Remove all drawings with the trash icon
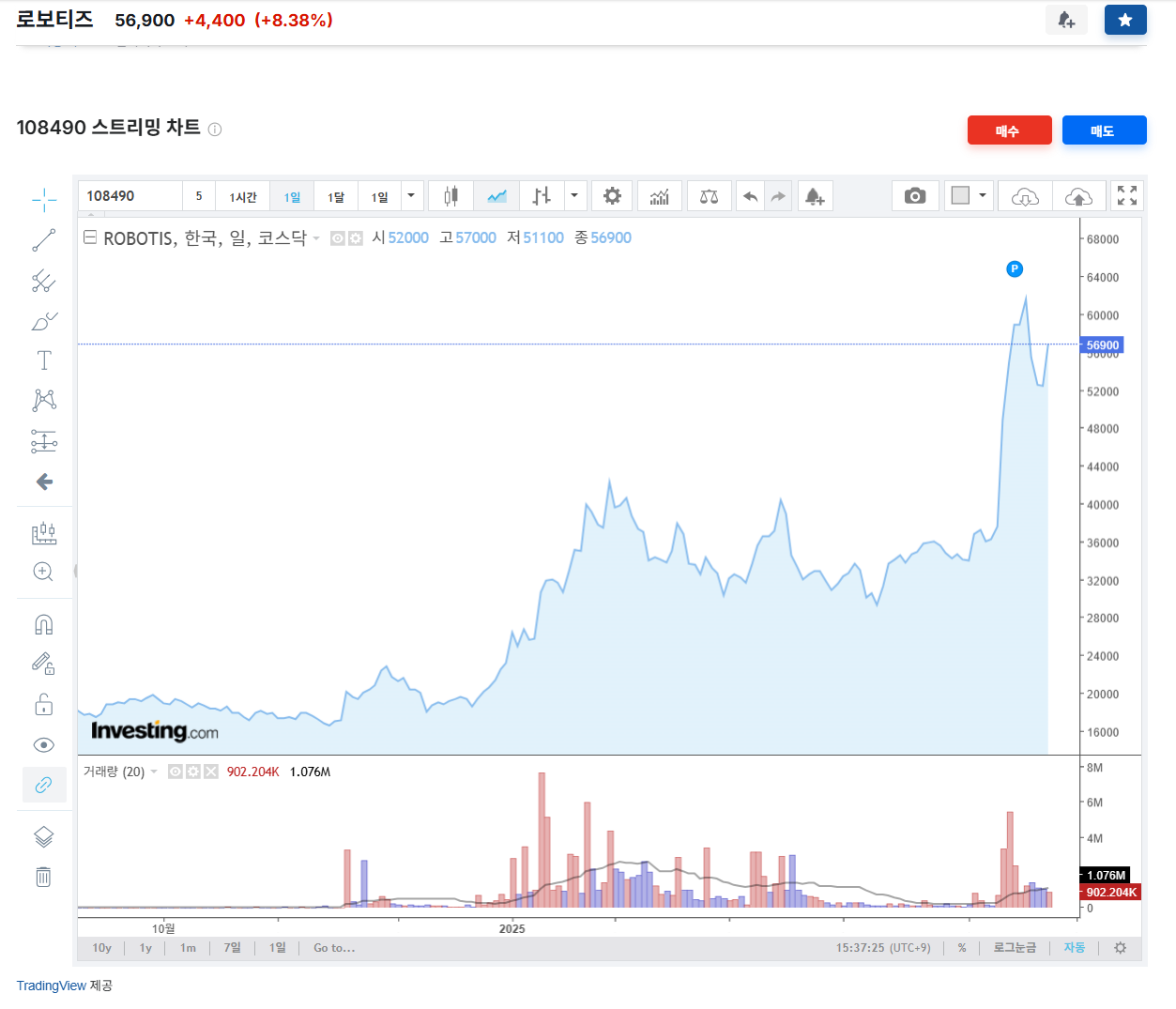This screenshot has height=1009, width=1176. pyautogui.click(x=44, y=876)
